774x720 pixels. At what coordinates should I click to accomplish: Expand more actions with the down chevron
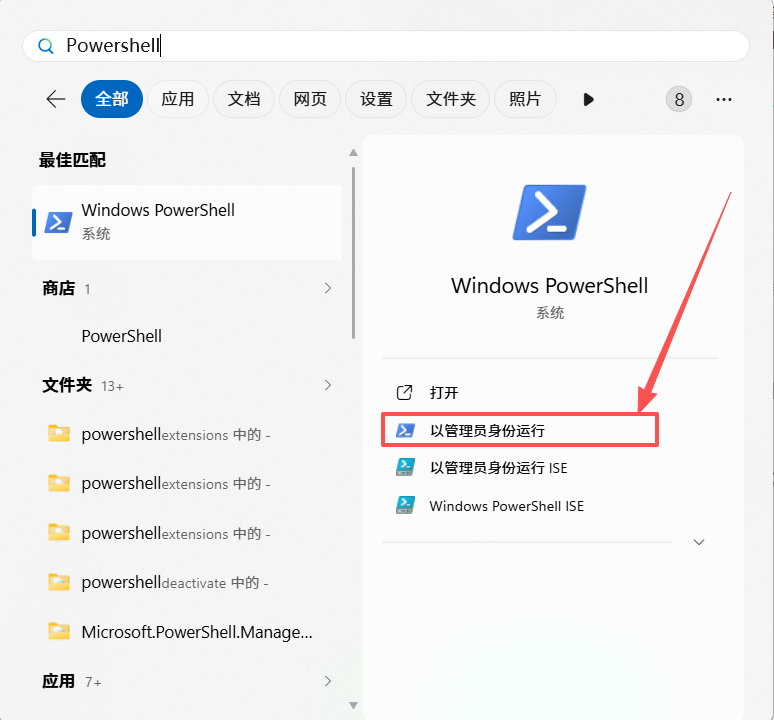click(x=699, y=542)
